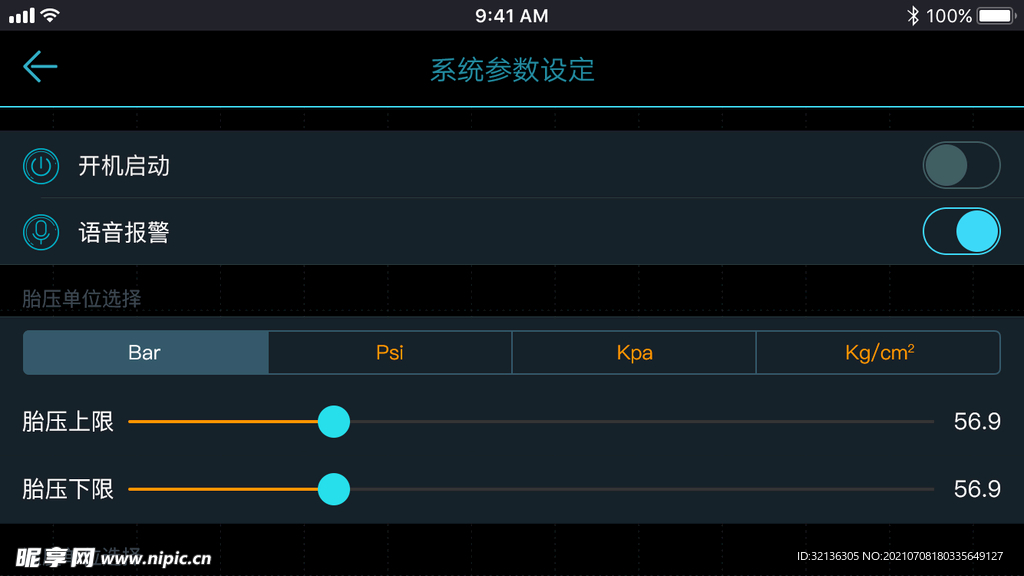This screenshot has height=576, width=1024.
Task: Tap the battery icon in status bar
Action: tap(997, 15)
